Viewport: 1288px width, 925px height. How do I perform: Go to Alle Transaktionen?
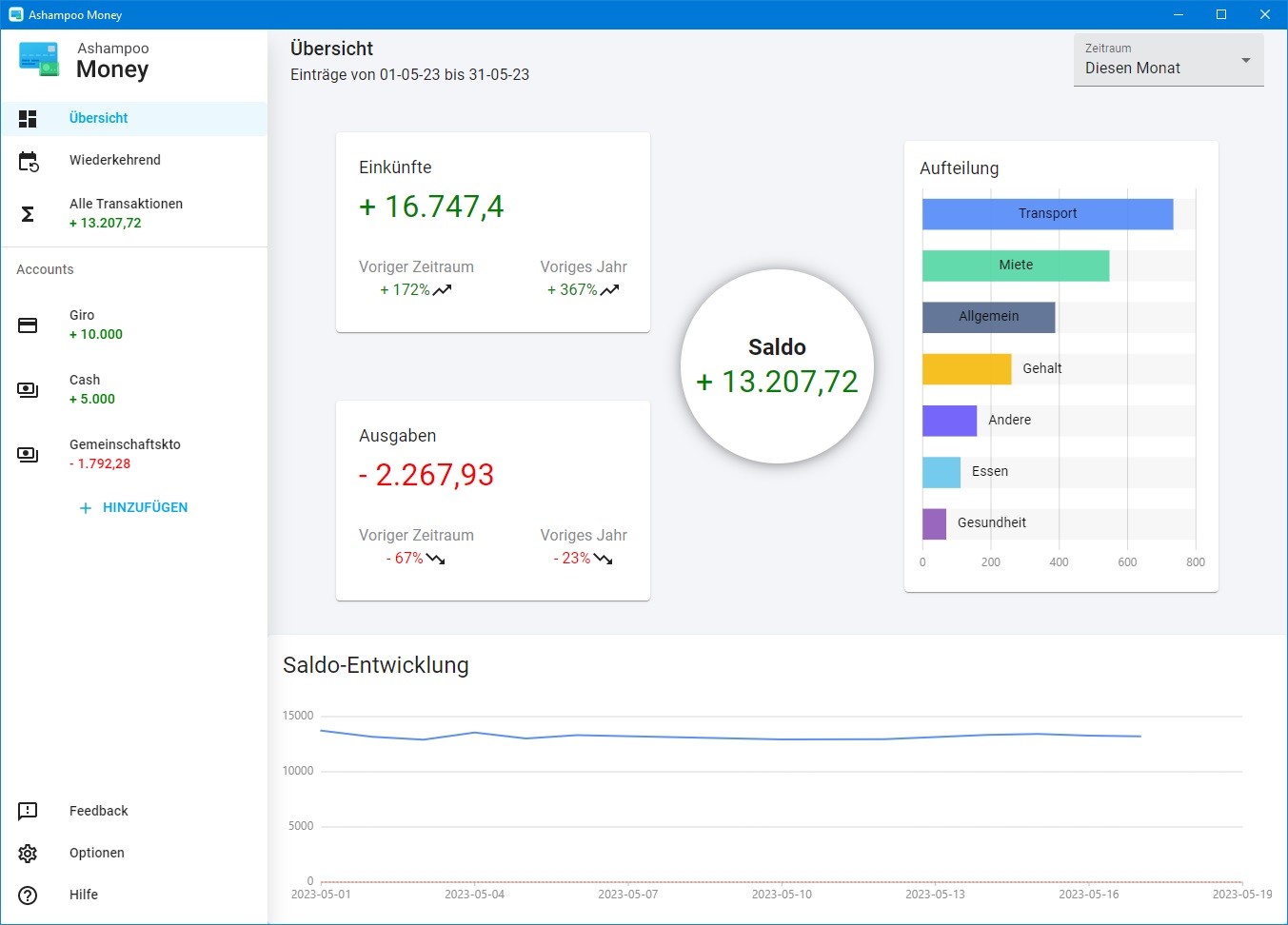point(126,212)
